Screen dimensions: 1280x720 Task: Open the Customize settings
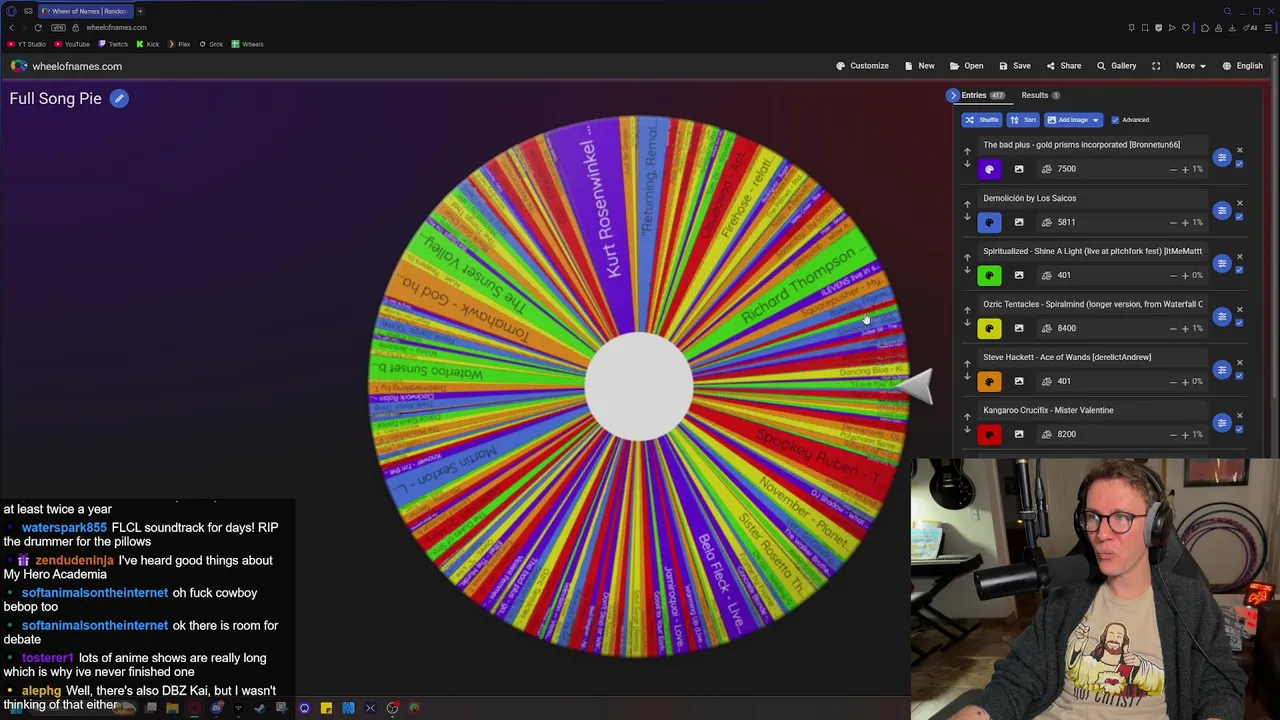coord(862,66)
